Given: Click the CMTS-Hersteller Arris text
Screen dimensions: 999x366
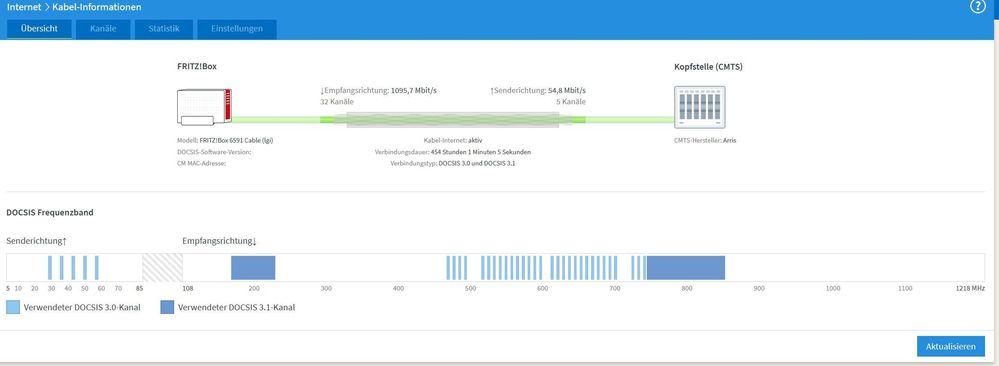Looking at the screenshot, I should point(705,140).
